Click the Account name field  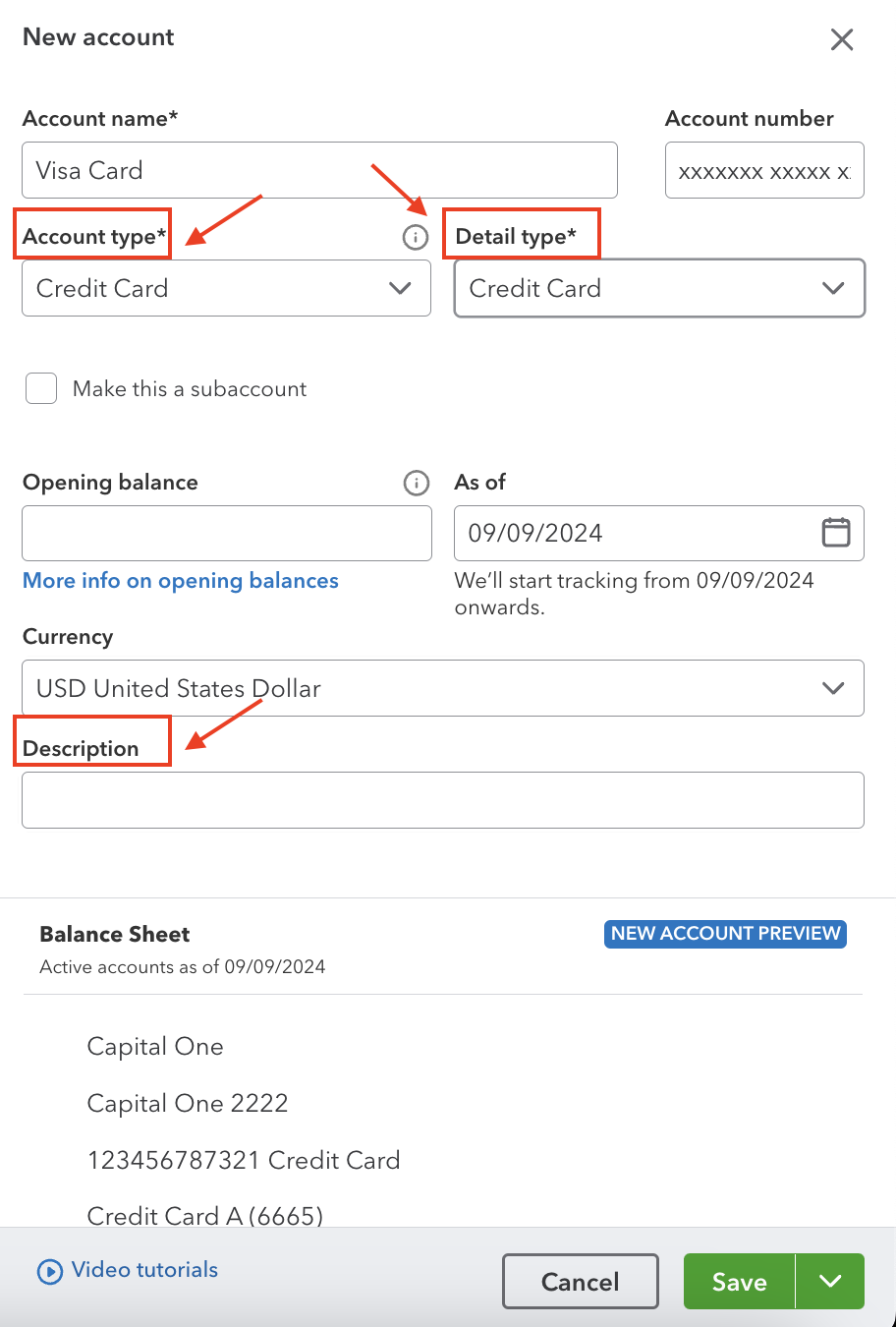coord(319,170)
